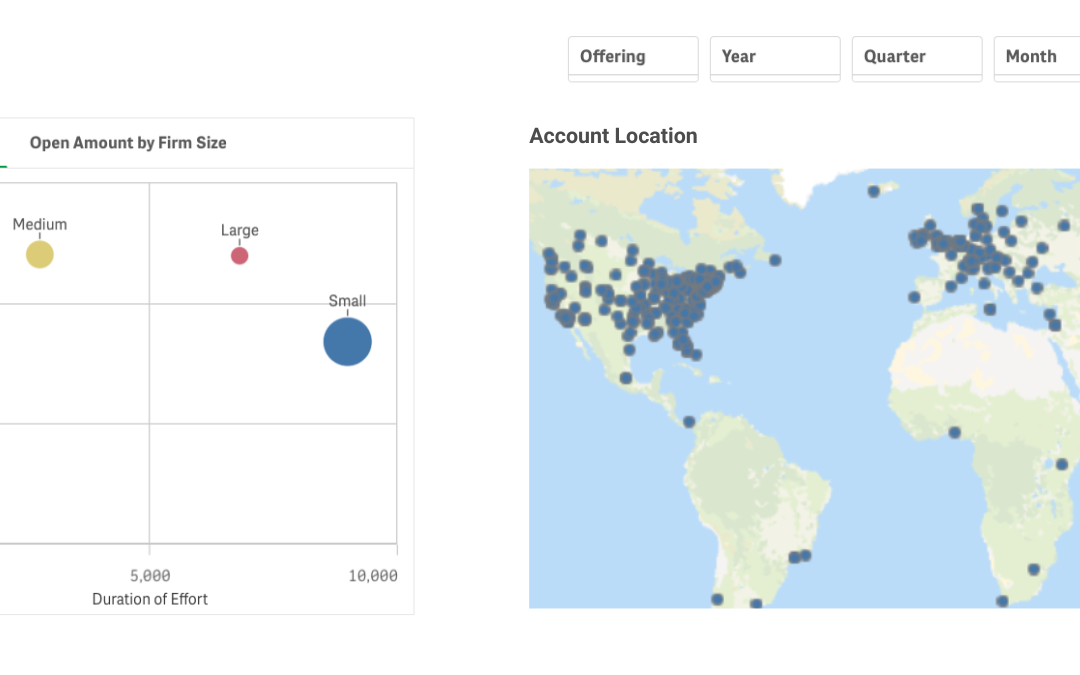Select the map marker in West Africa
Image resolution: width=1080 pixels, height=675 pixels.
954,433
